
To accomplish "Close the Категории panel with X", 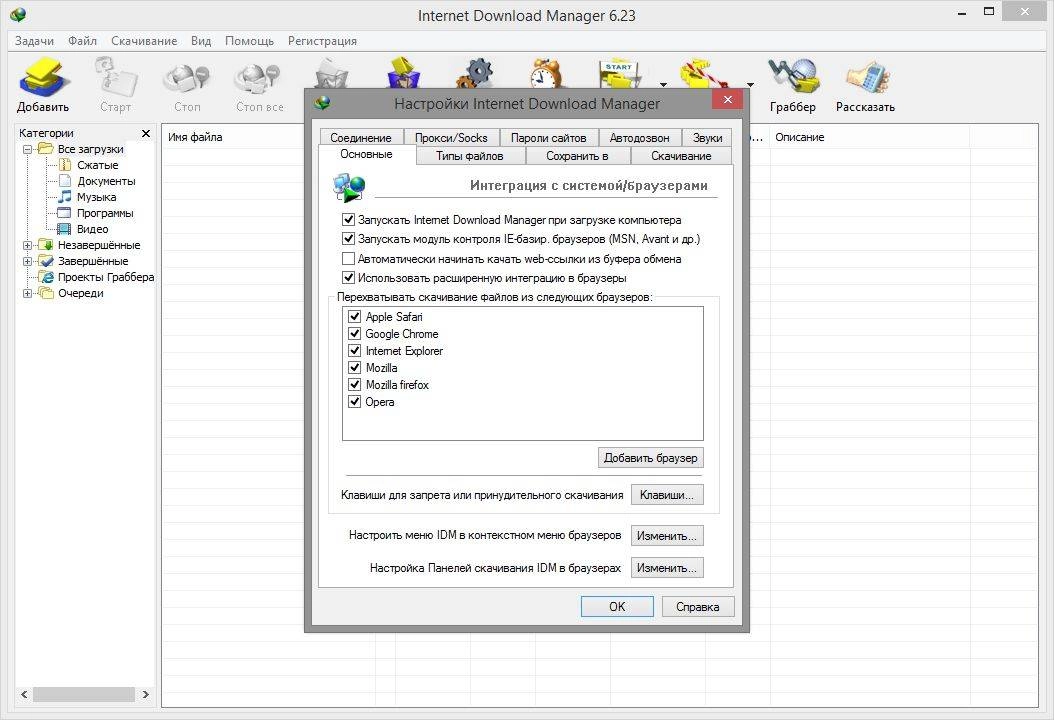I will 146,133.
